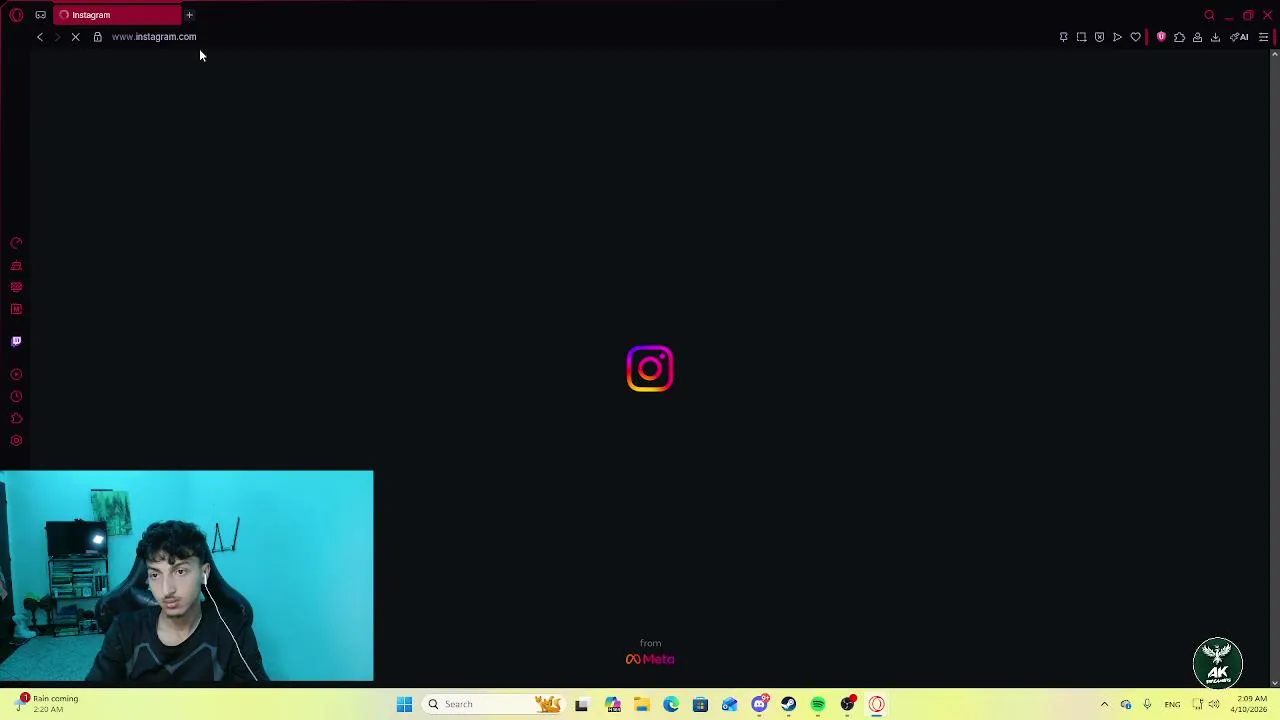
Task: Stop loading the page
Action: click(75, 37)
